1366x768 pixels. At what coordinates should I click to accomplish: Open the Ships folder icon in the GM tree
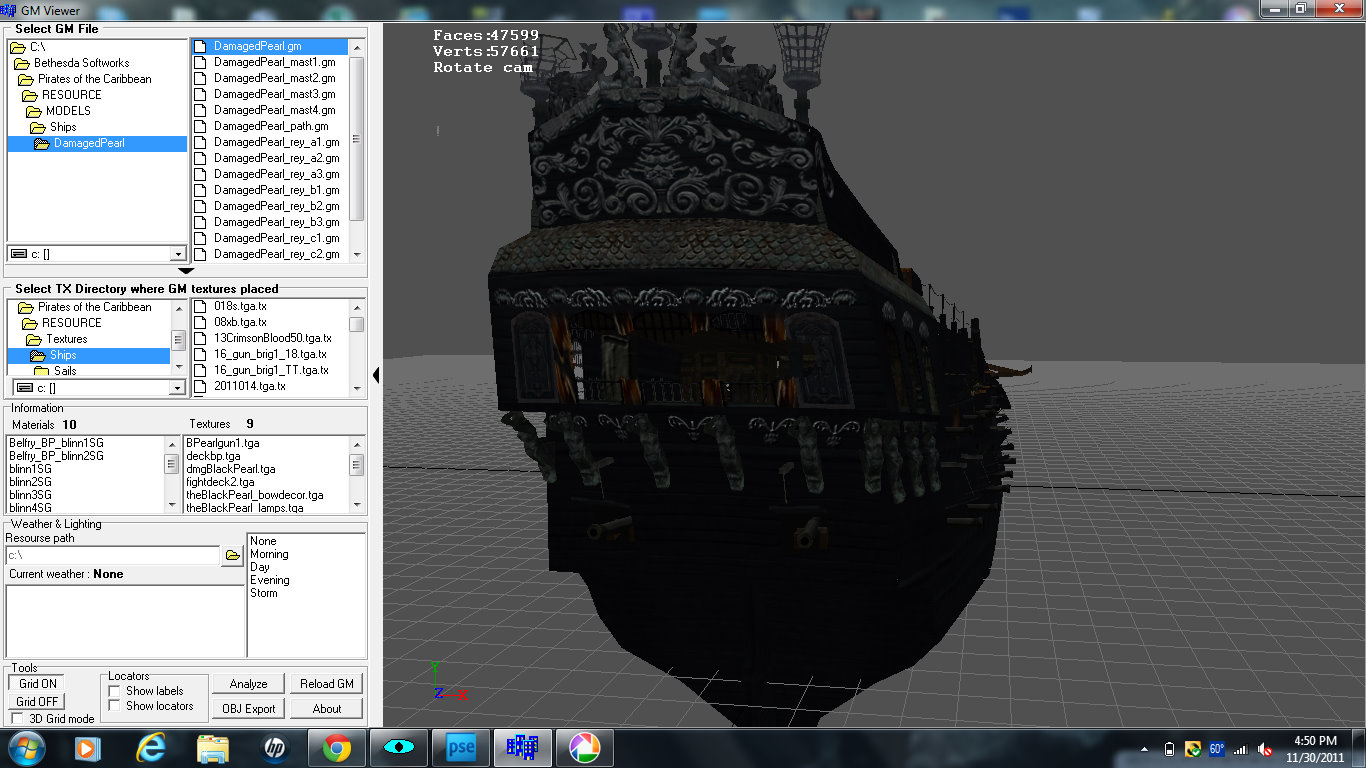click(x=39, y=127)
